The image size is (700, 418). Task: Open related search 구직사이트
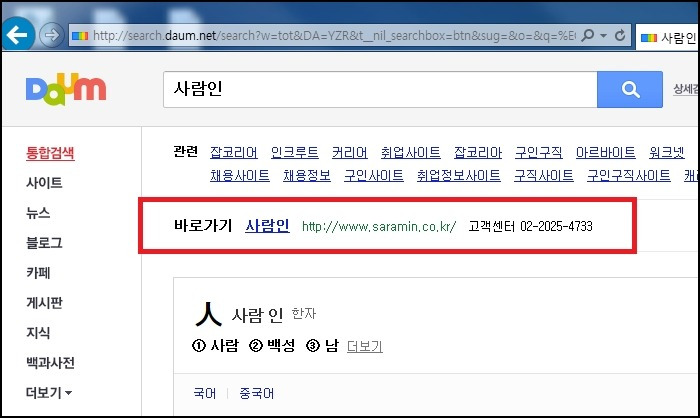544,176
